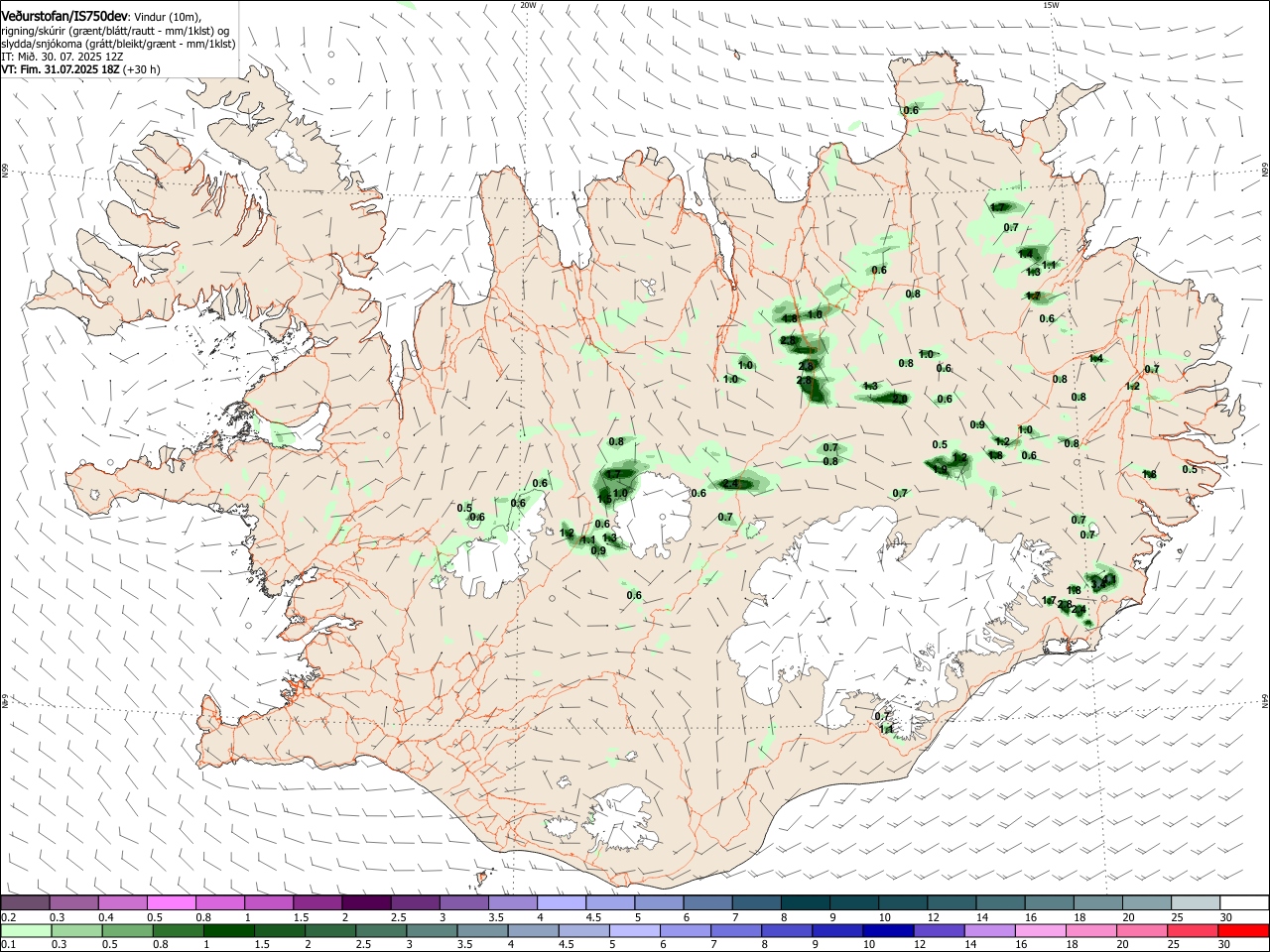Image resolution: width=1270 pixels, height=952 pixels.
Task: Select dark purple snow swatch between 2 and 2.5
Action: click(x=366, y=903)
